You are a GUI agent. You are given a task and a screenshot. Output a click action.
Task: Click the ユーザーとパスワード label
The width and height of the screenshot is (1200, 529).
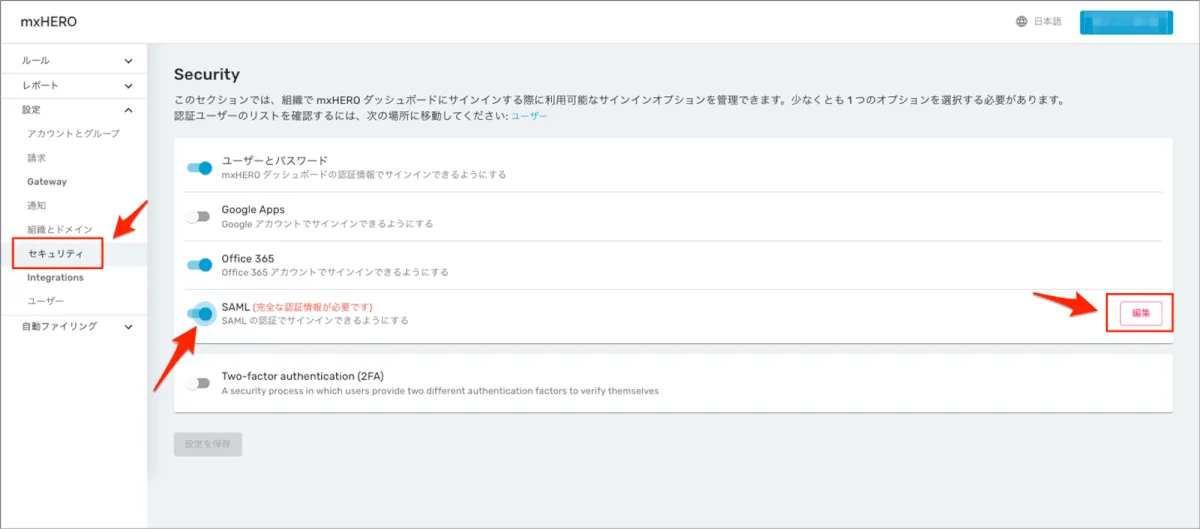click(x=275, y=160)
